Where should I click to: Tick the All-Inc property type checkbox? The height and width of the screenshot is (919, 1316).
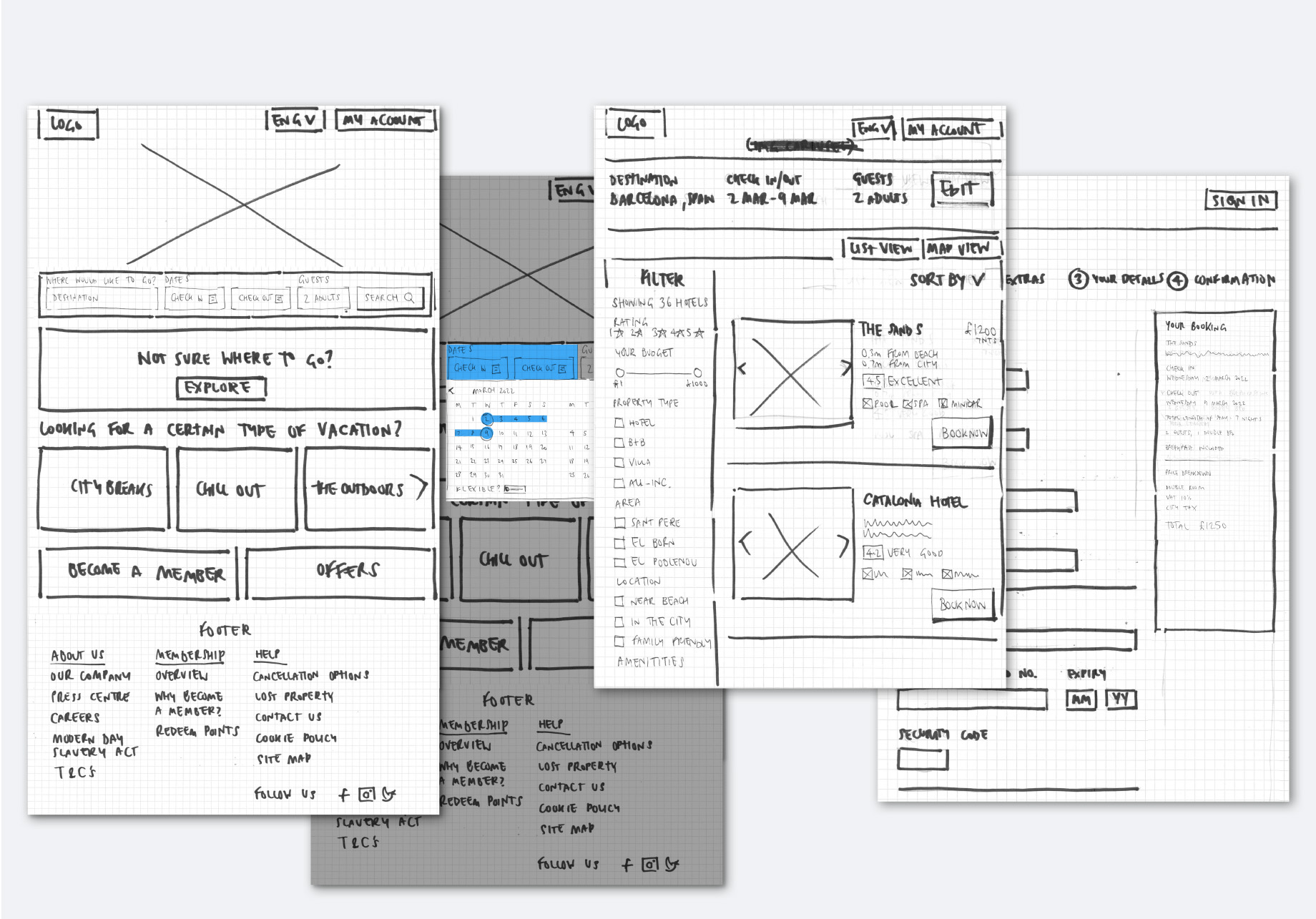(x=619, y=483)
